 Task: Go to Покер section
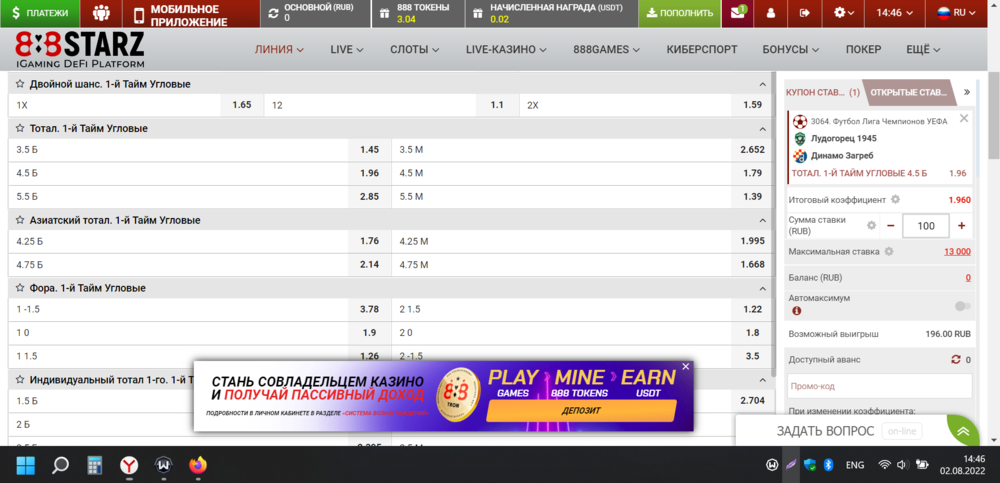864,49
